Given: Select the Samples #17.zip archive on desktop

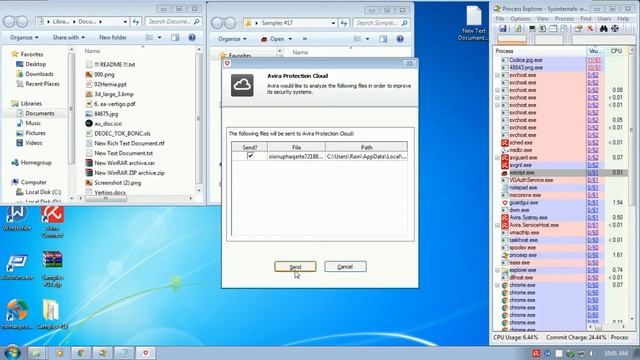Looking at the screenshot, I should pos(52,269).
